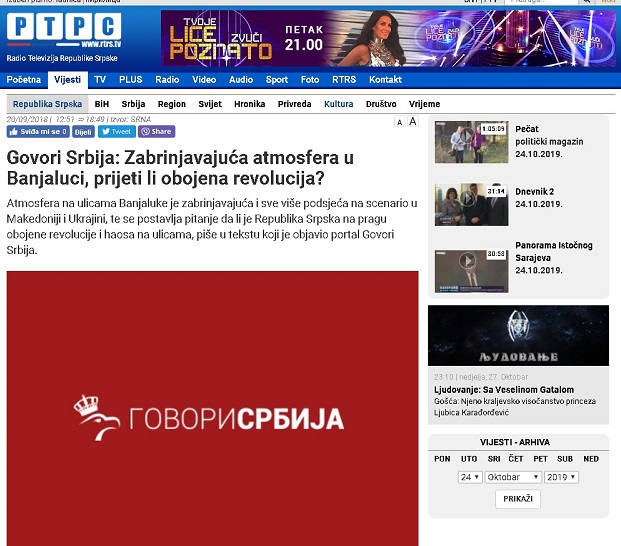Open the Početna menu item
The width and height of the screenshot is (621, 546).
(24, 80)
